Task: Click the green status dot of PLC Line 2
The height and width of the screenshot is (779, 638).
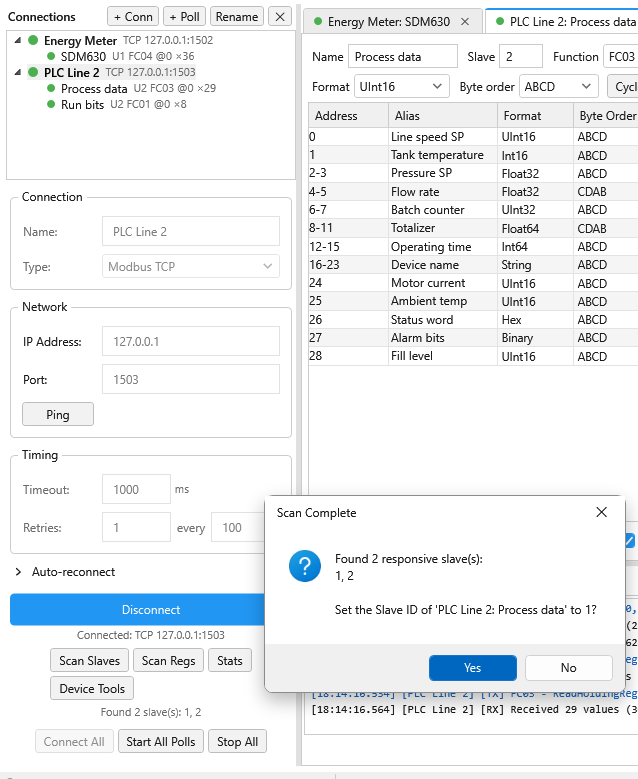Action: tap(33, 73)
